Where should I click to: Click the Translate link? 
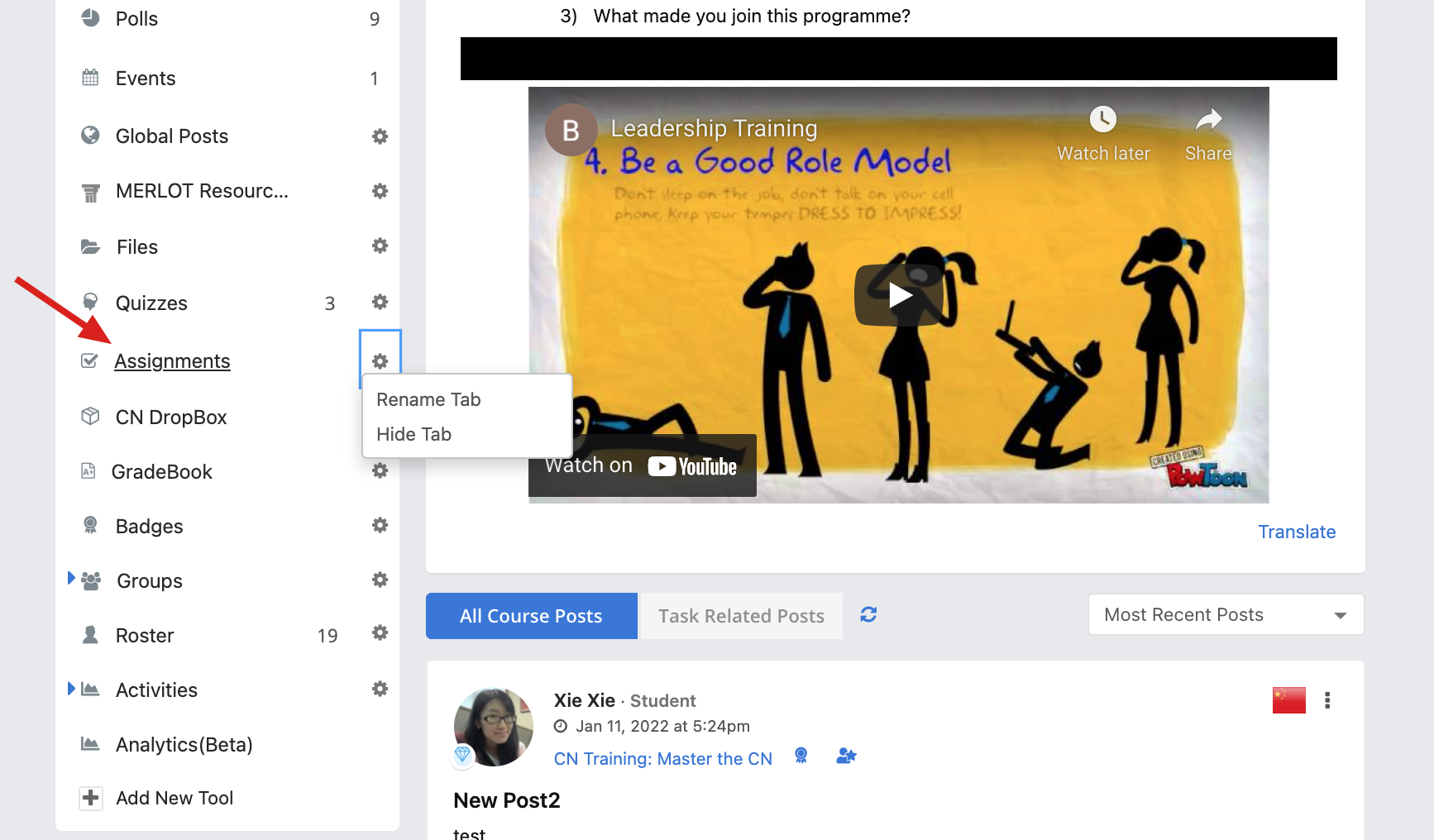(x=1297, y=532)
